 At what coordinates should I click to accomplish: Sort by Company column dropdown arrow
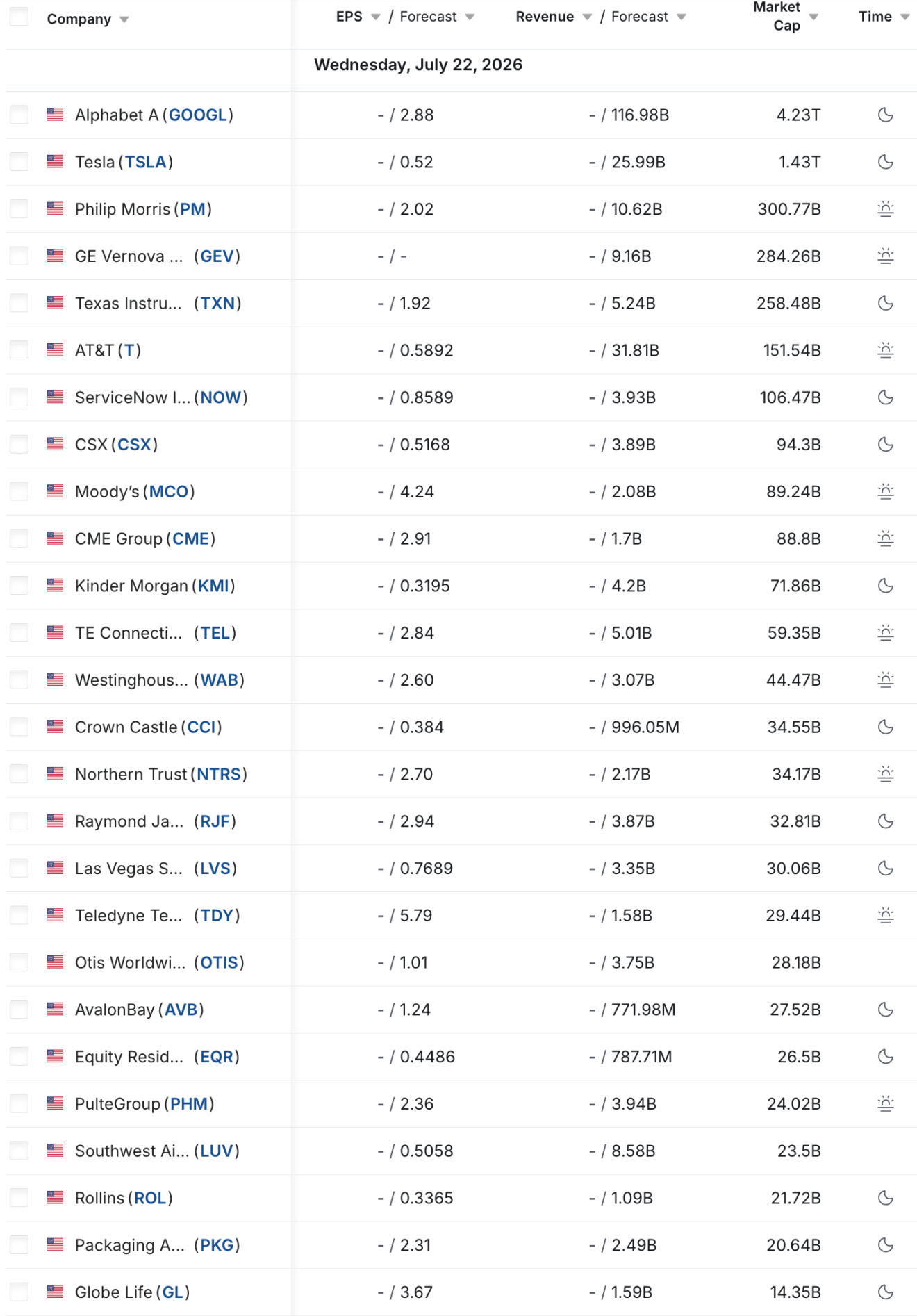(124, 19)
